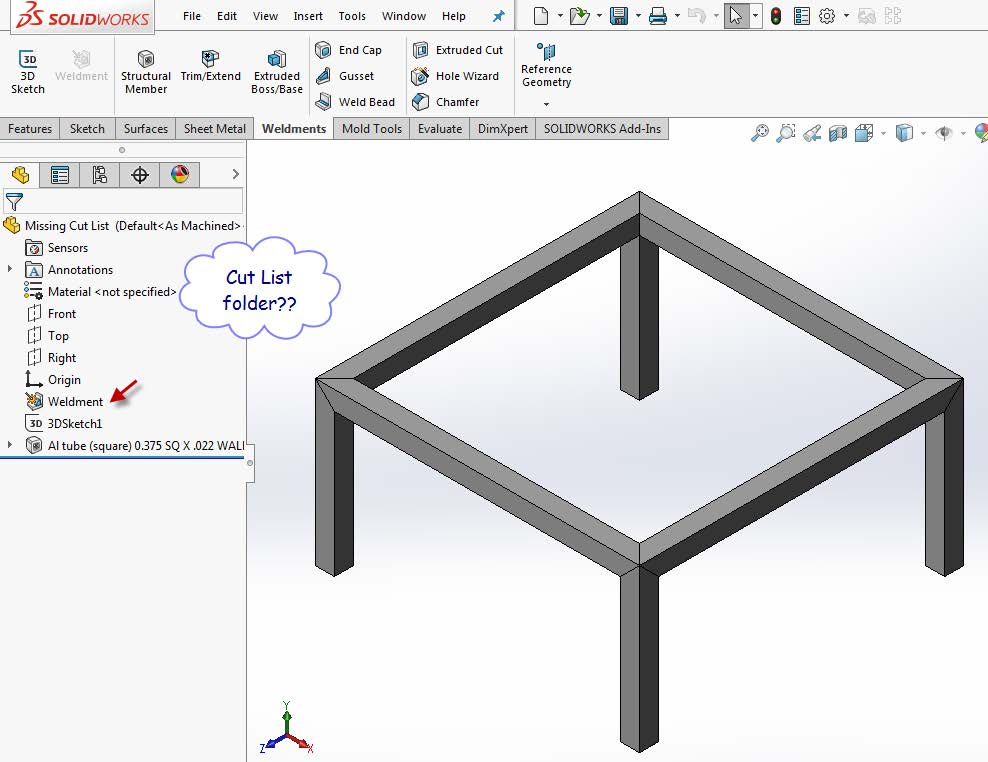The image size is (988, 762).
Task: Expand the Annotations tree node
Action: [x=9, y=269]
